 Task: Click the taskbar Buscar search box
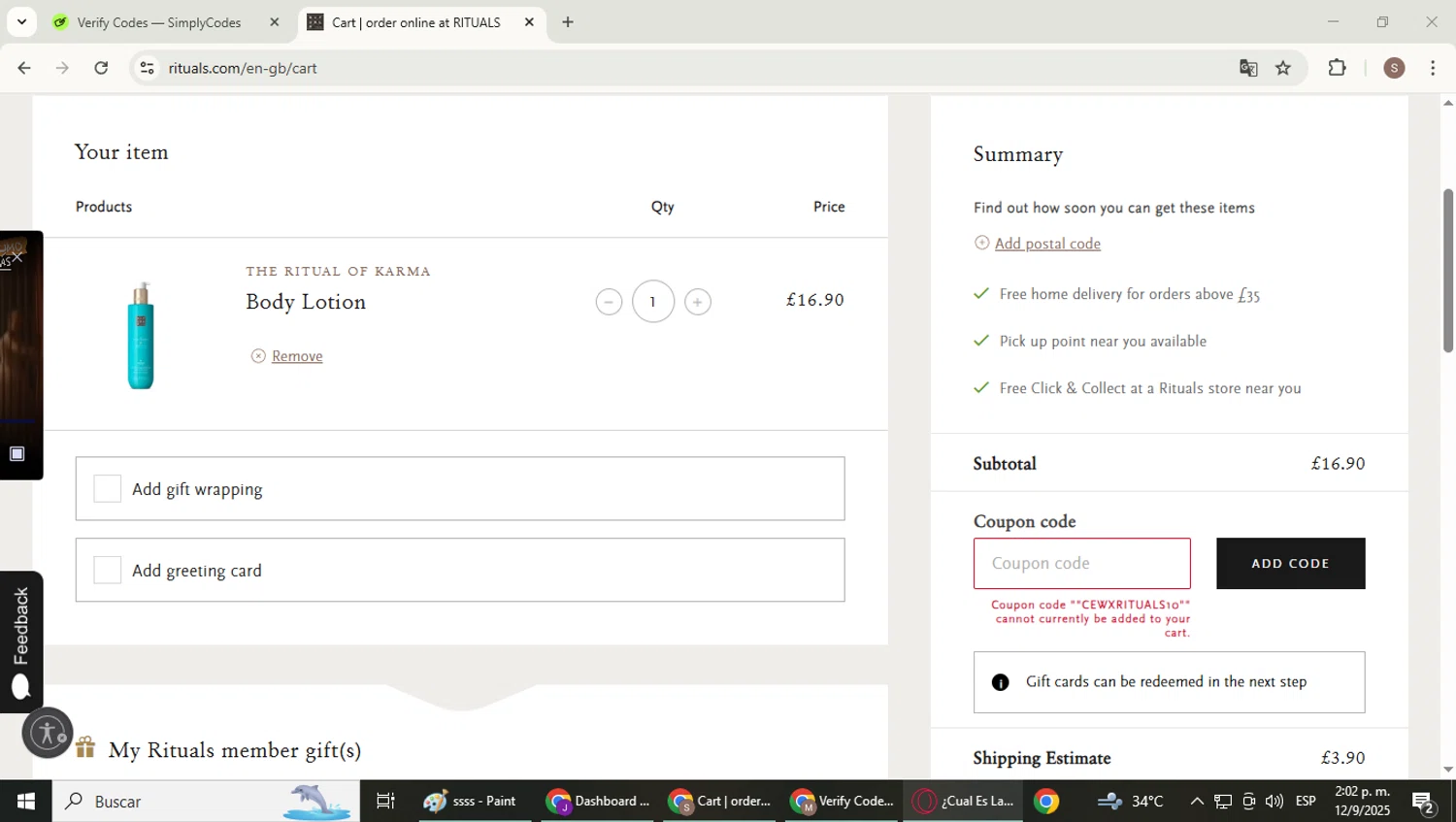(206, 802)
